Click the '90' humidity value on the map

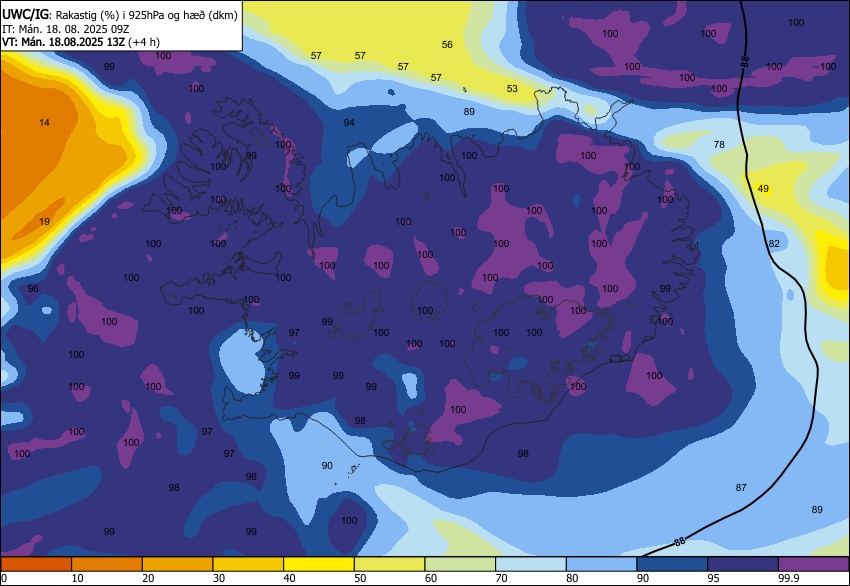(327, 465)
